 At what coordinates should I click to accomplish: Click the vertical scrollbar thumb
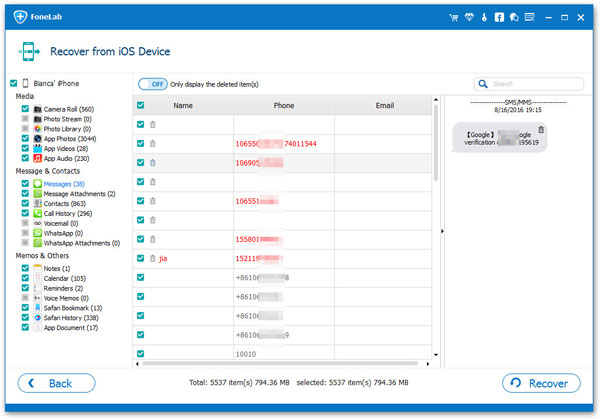pos(435,143)
